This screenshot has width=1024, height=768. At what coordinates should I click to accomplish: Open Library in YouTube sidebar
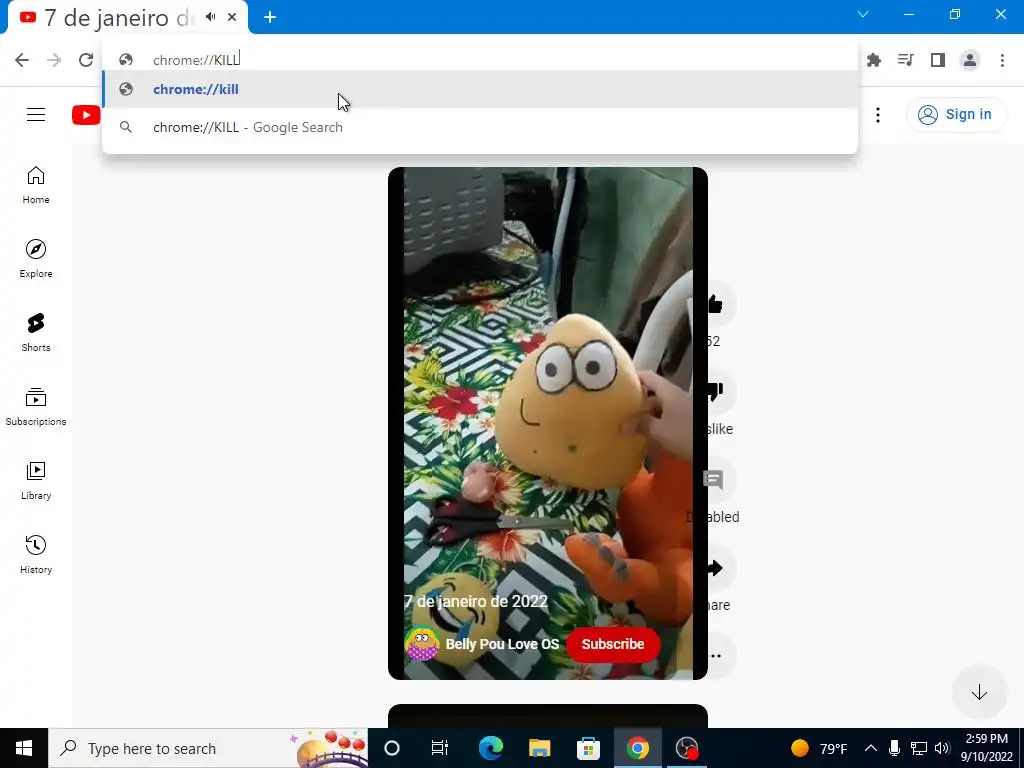click(x=36, y=481)
